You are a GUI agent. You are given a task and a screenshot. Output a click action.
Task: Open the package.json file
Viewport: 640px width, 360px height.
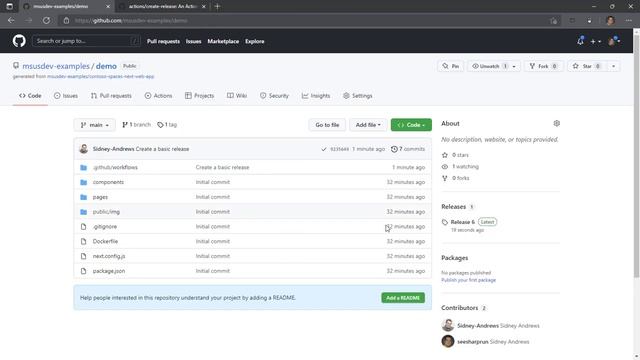point(109,271)
